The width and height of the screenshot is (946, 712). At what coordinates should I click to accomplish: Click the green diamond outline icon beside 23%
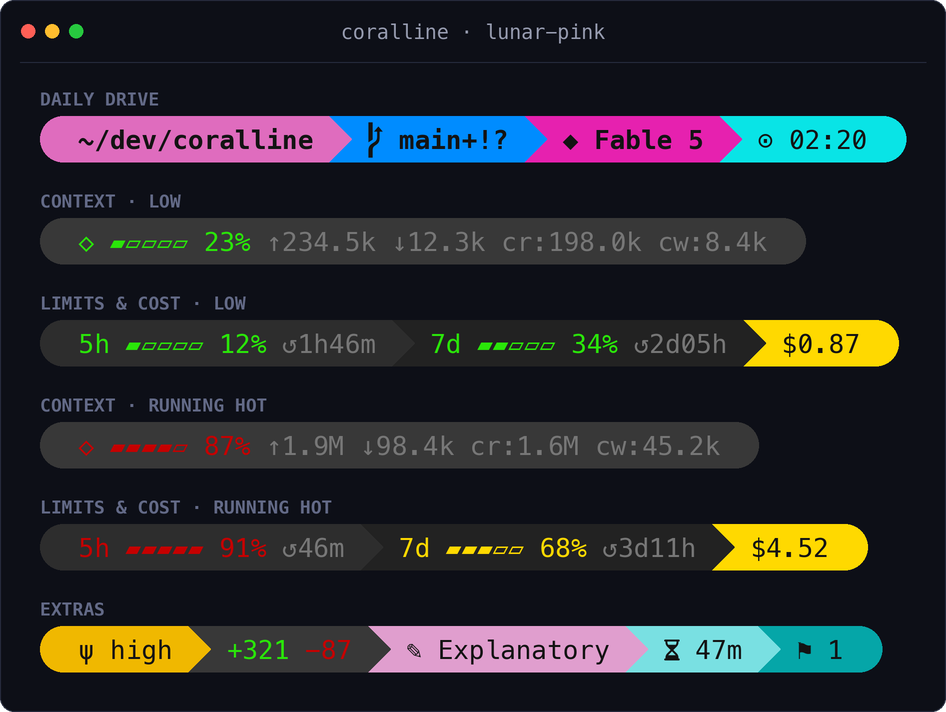point(86,244)
